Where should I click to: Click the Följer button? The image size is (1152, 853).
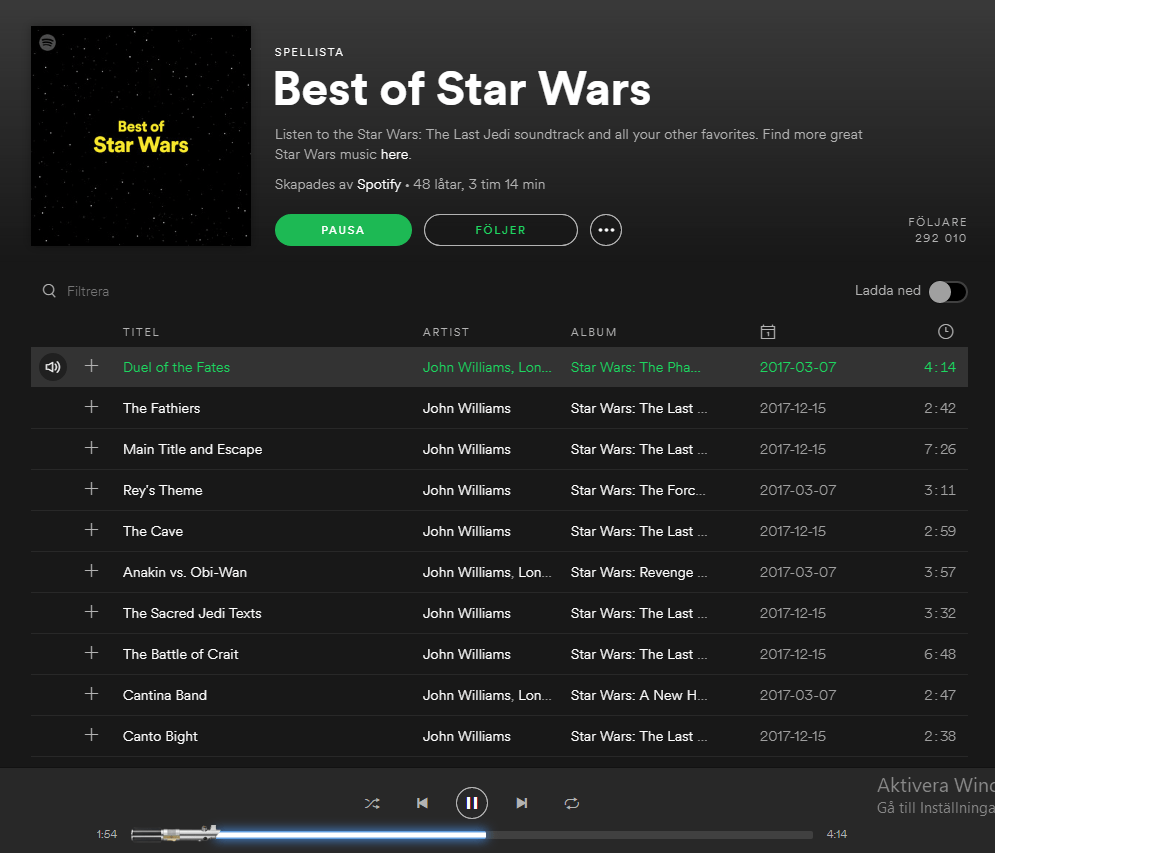500,230
